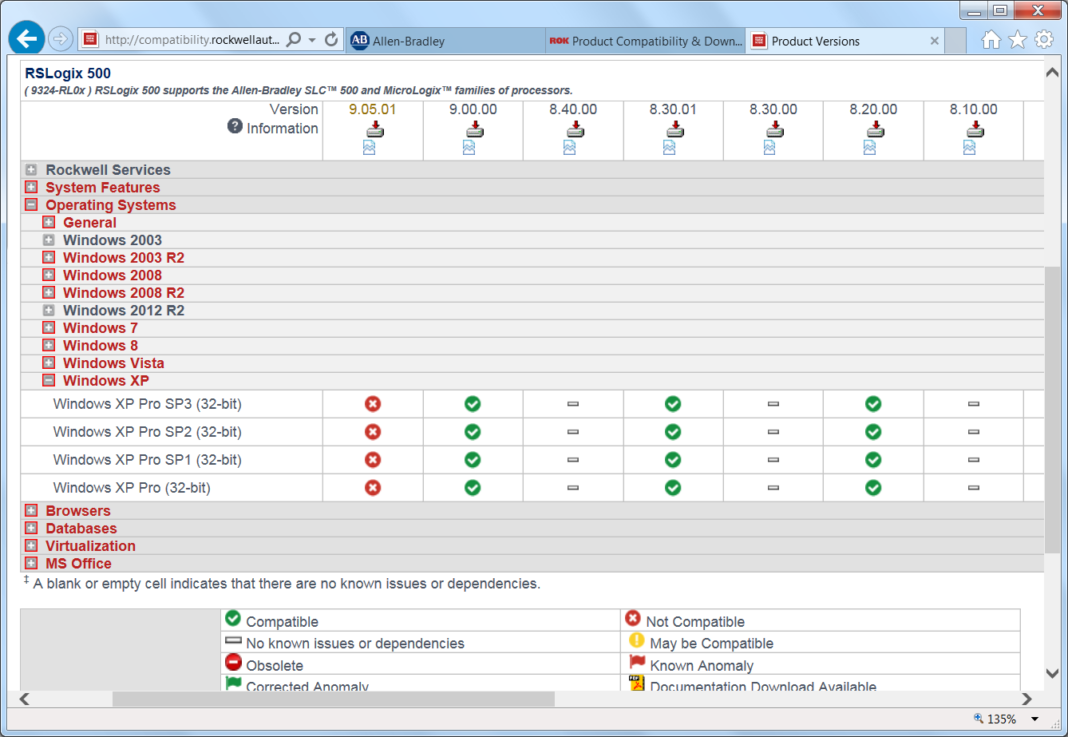The height and width of the screenshot is (737, 1068).
Task: Collapse the Windows XP section
Action: 47,380
